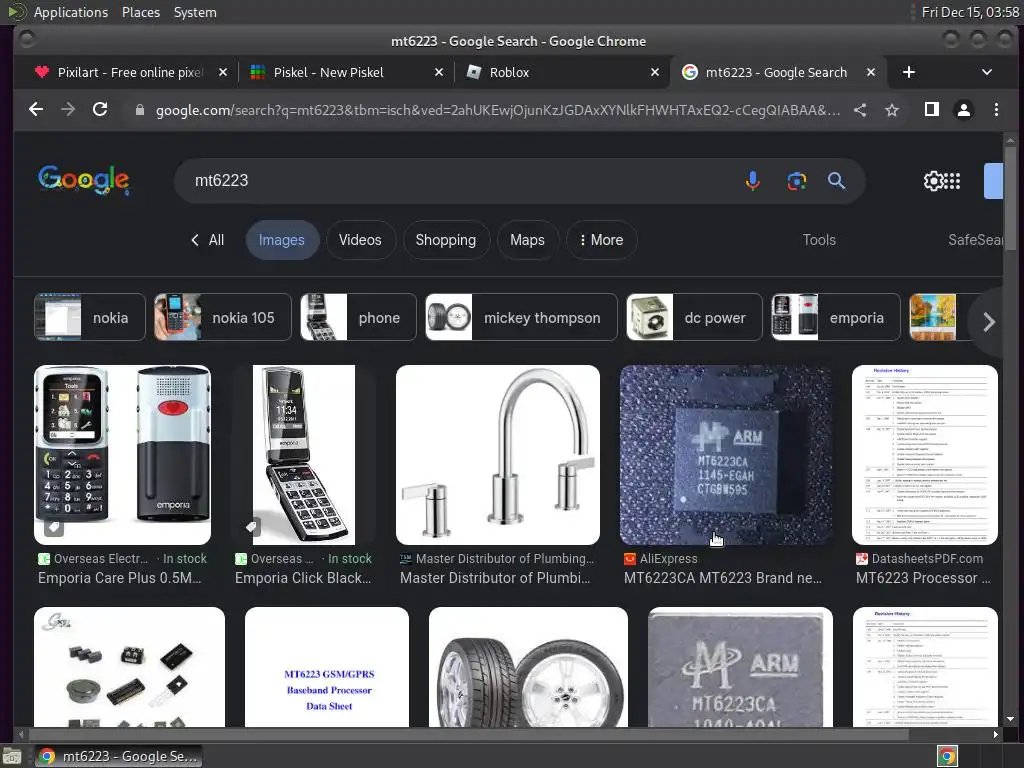
Task: Select the Shopping filter
Action: (445, 240)
